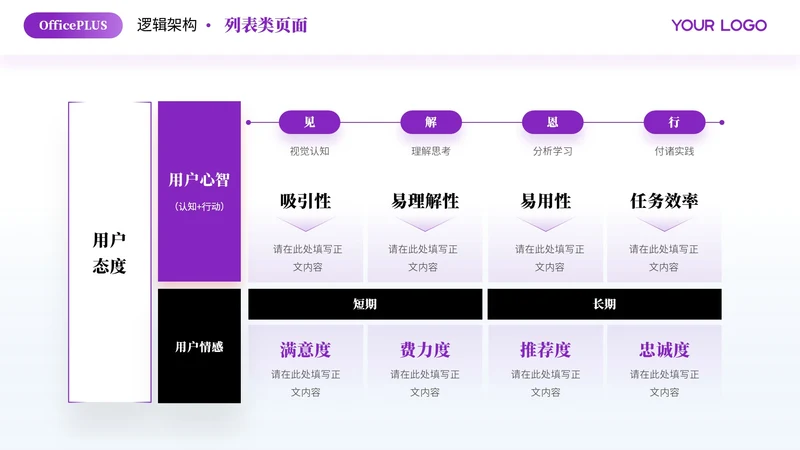Click placeholder text under 任务效率
This screenshot has width=800, height=450.
pyautogui.click(x=663, y=258)
